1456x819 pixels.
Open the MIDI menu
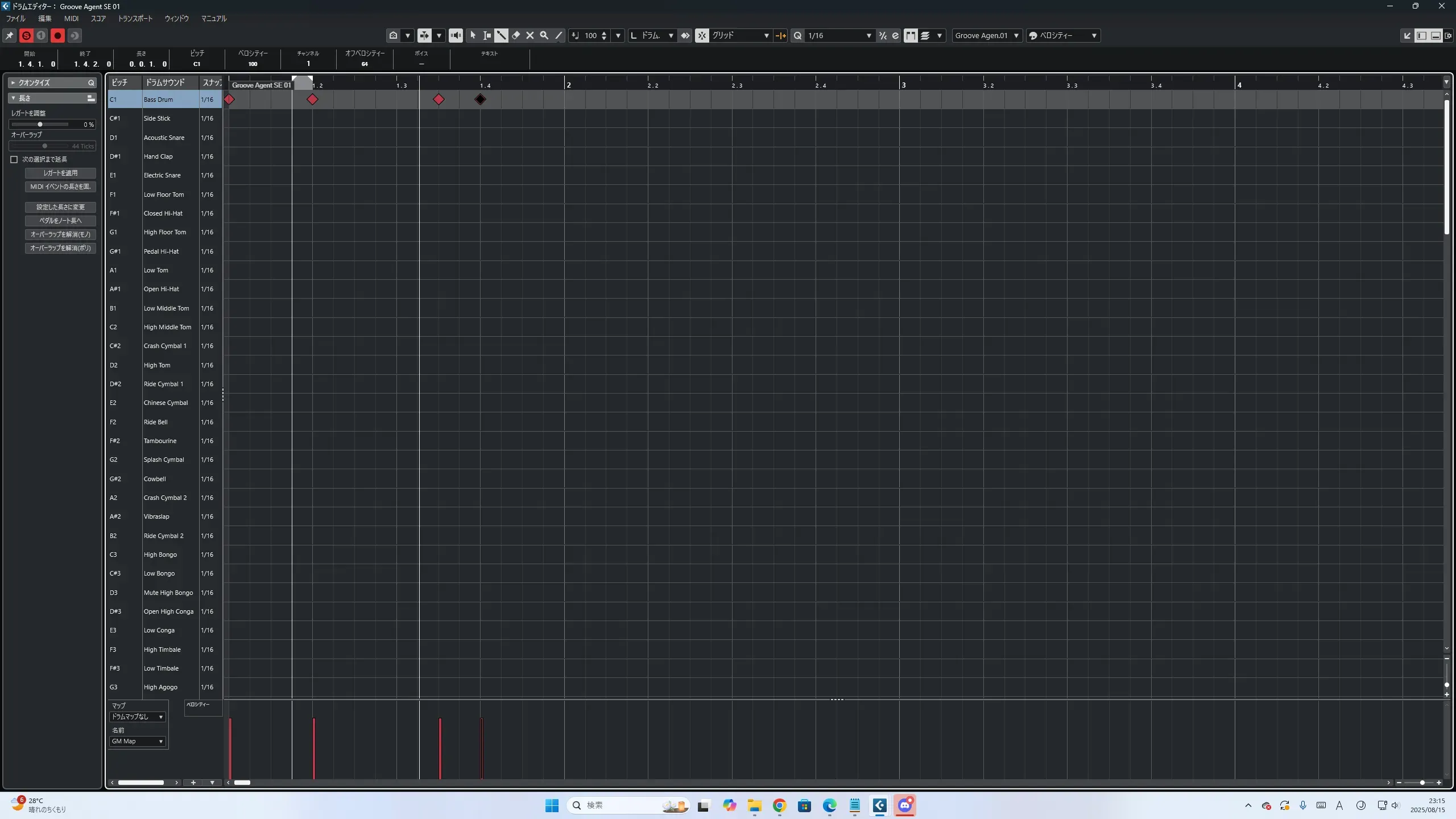(x=71, y=18)
